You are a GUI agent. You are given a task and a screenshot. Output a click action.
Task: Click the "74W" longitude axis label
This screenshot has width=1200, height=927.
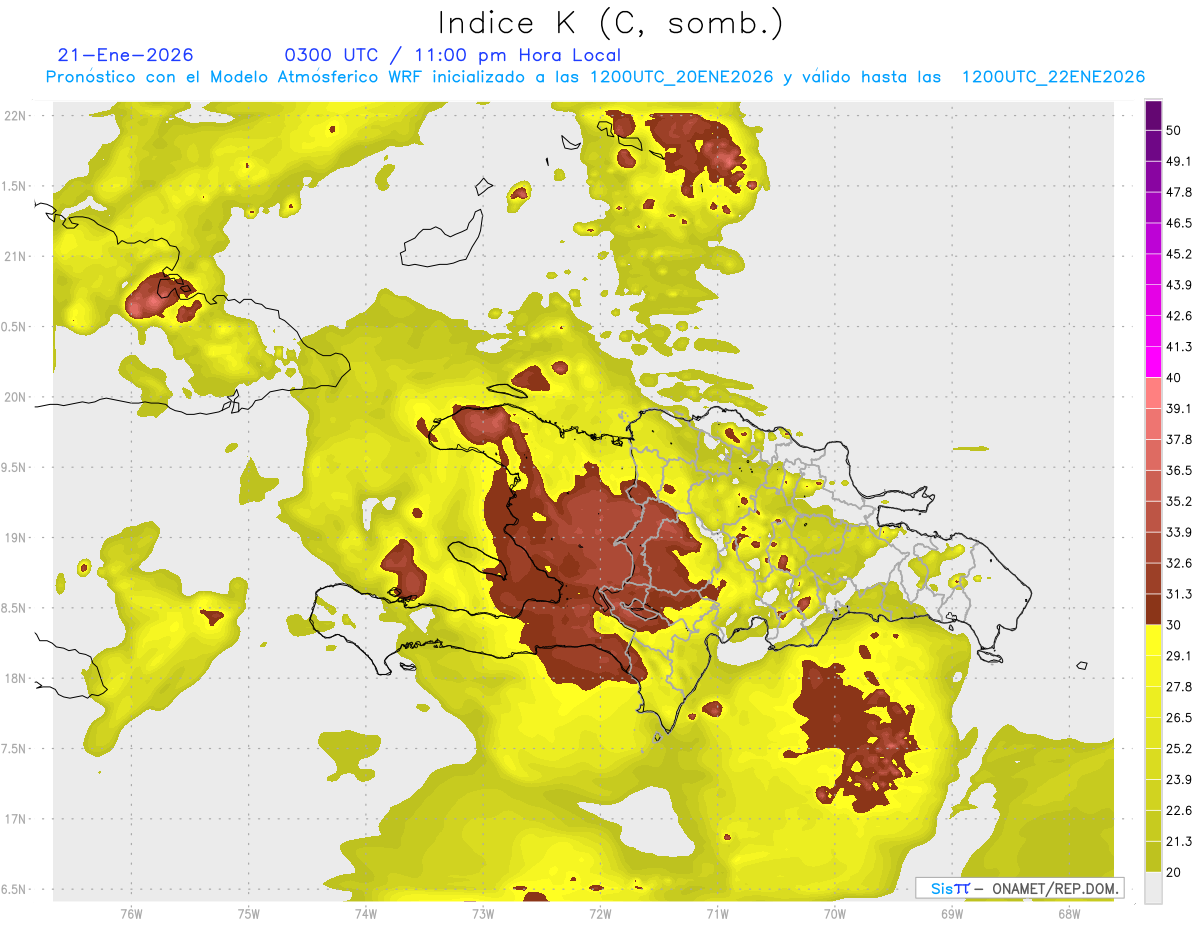click(x=365, y=913)
